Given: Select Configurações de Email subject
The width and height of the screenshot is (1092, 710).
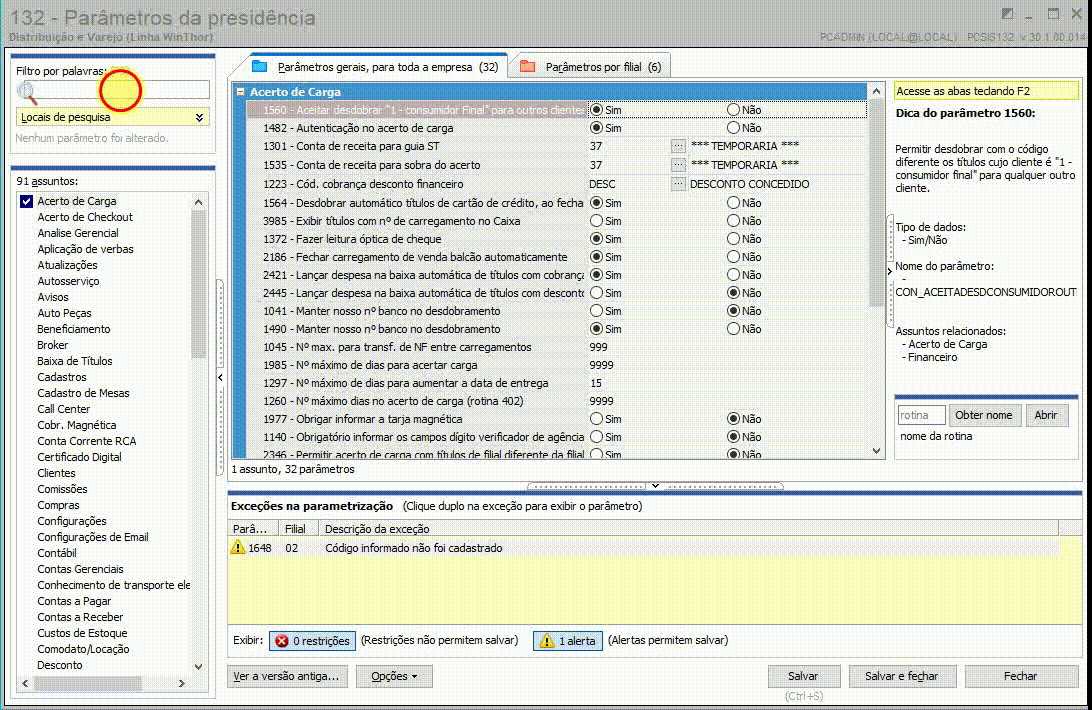Looking at the screenshot, I should coord(93,538).
